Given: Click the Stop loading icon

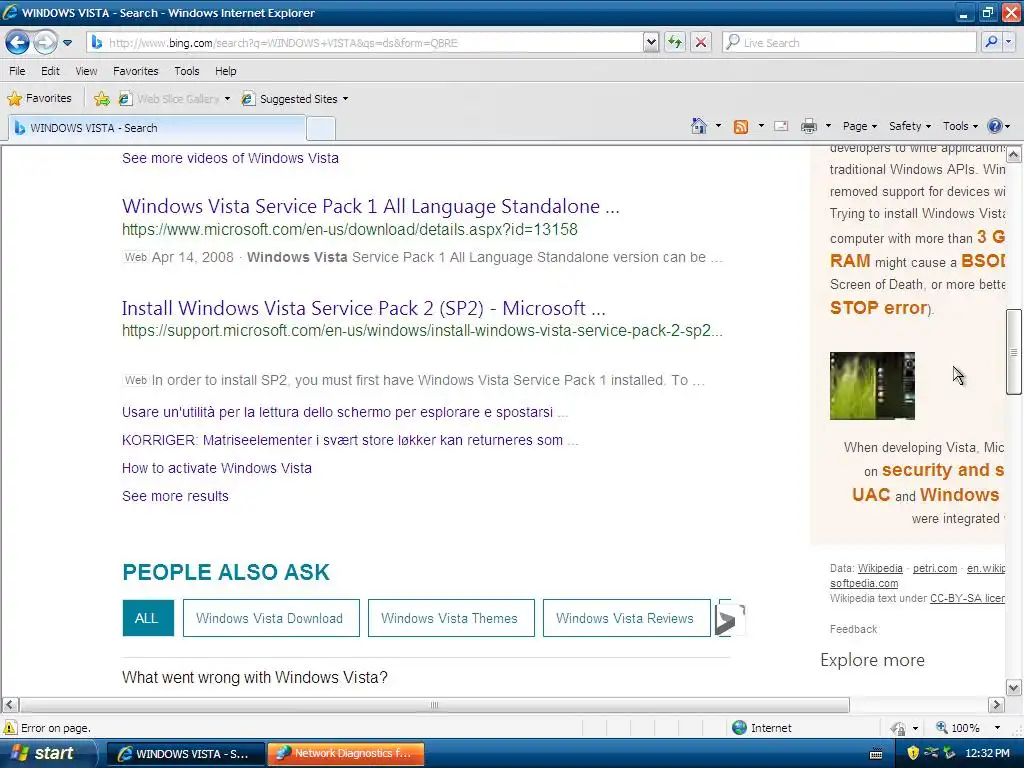Looking at the screenshot, I should [x=701, y=43].
